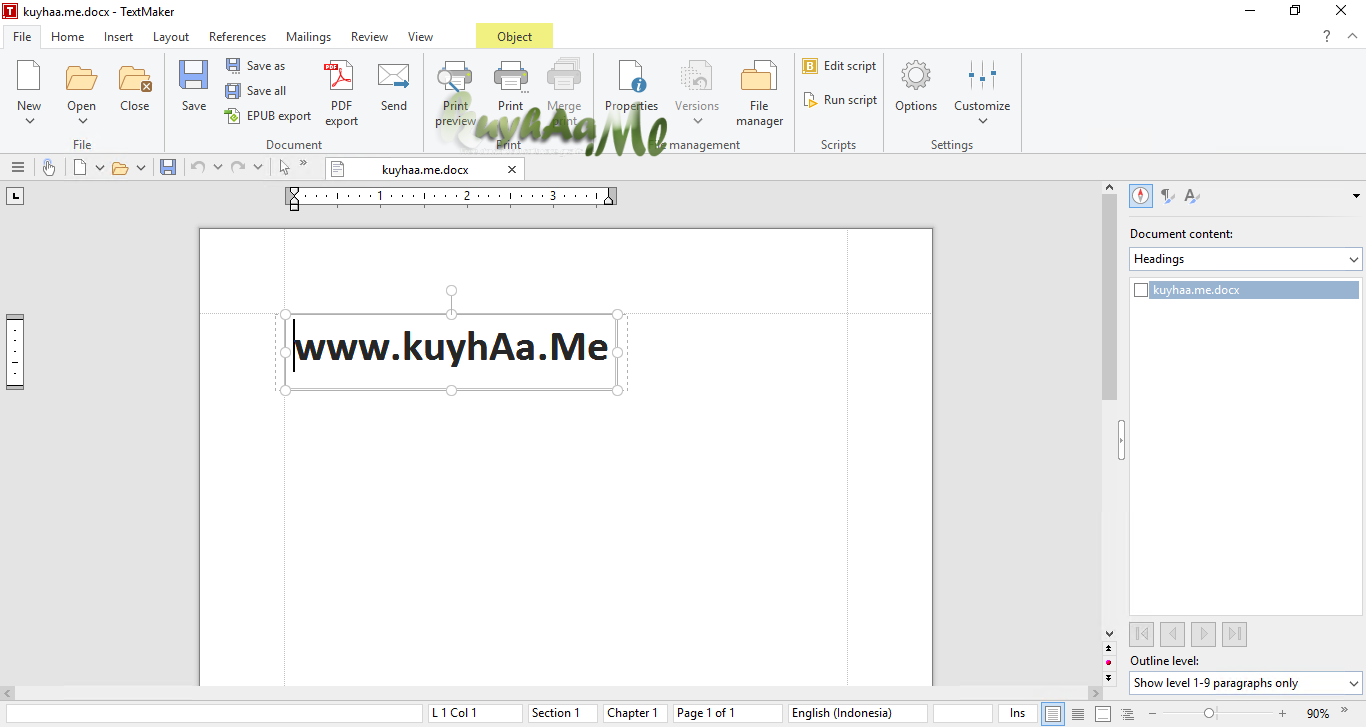The image size is (1366, 727).
Task: Select the object pointer tool
Action: pos(285,167)
